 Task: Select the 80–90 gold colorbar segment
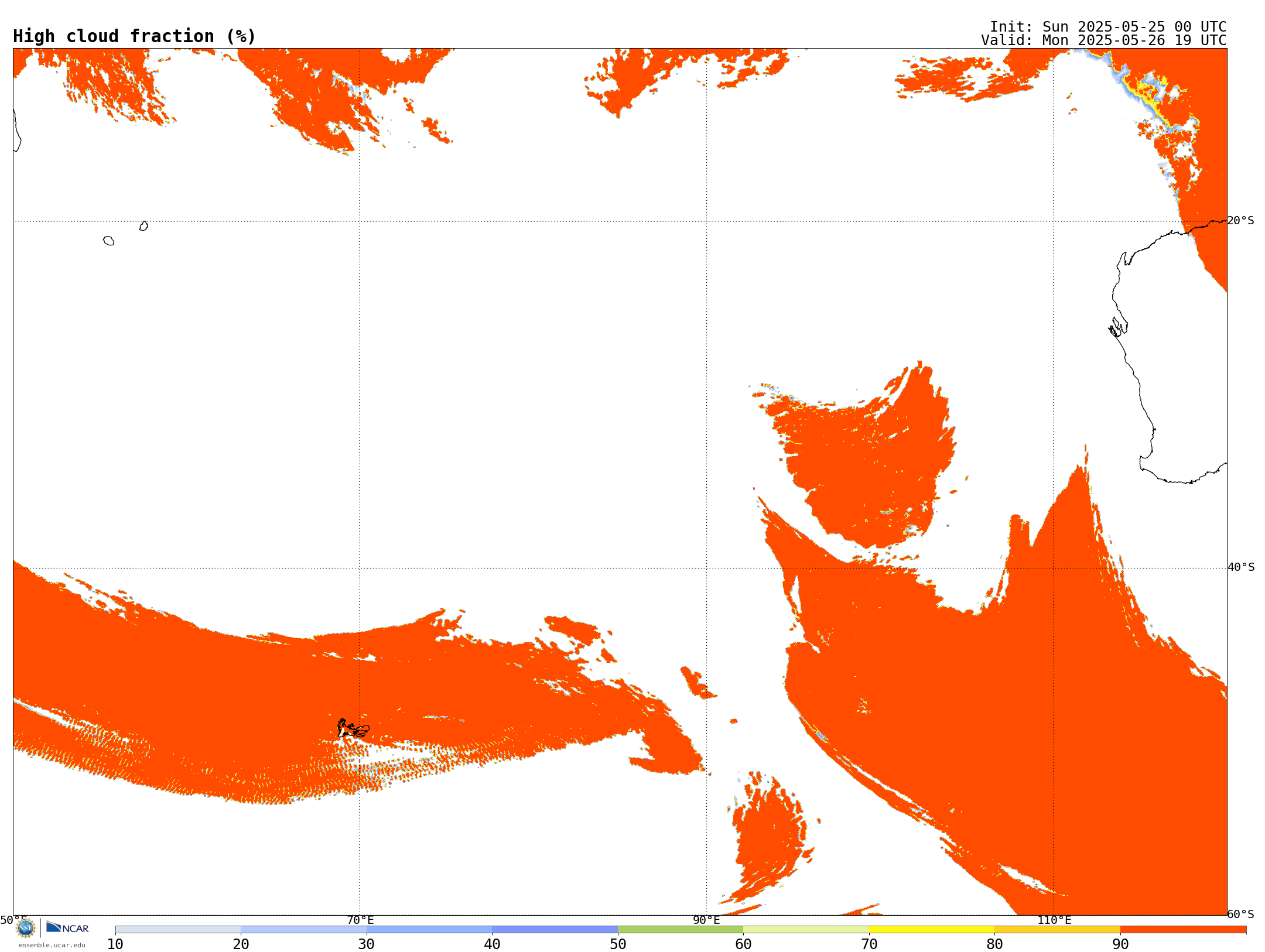point(1057,930)
